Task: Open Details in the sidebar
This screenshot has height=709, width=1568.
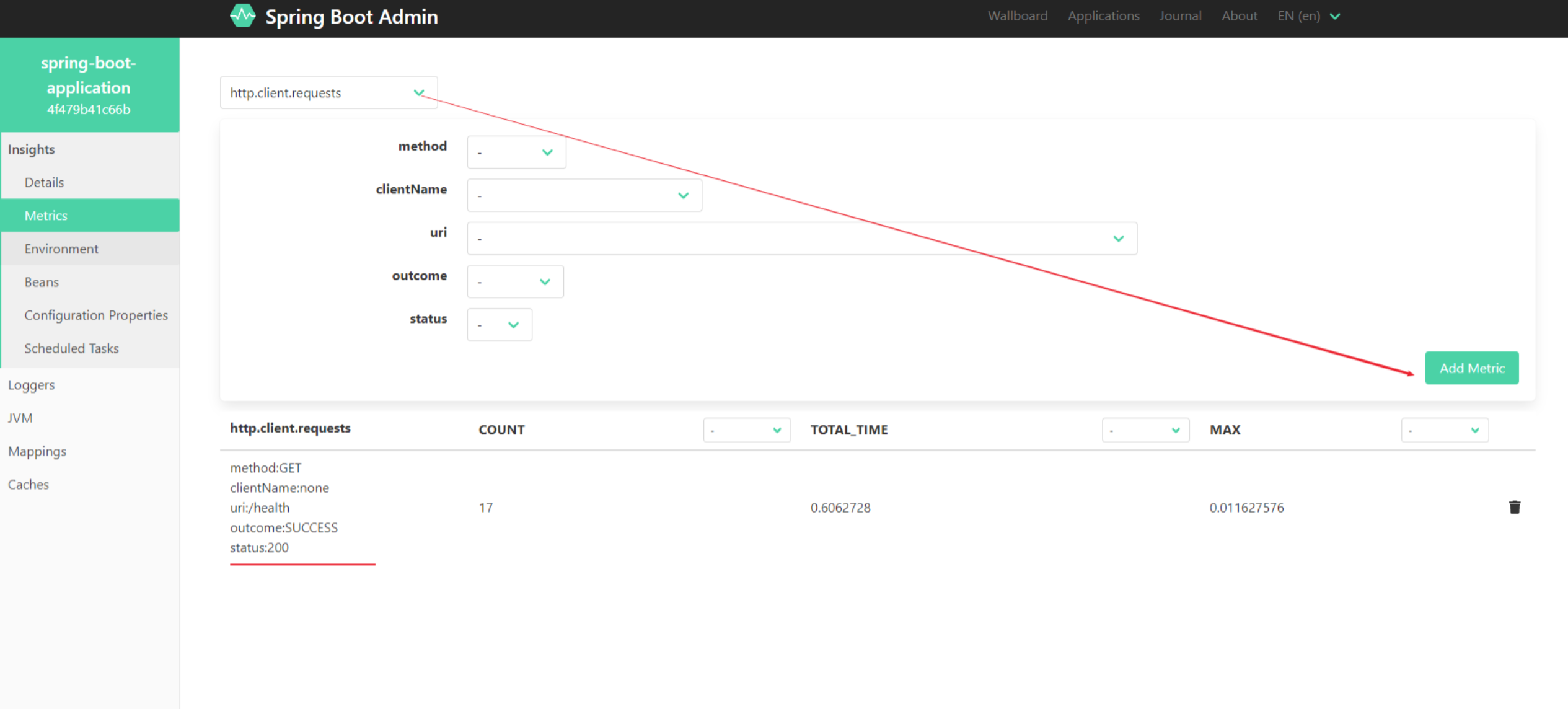Action: coord(90,182)
